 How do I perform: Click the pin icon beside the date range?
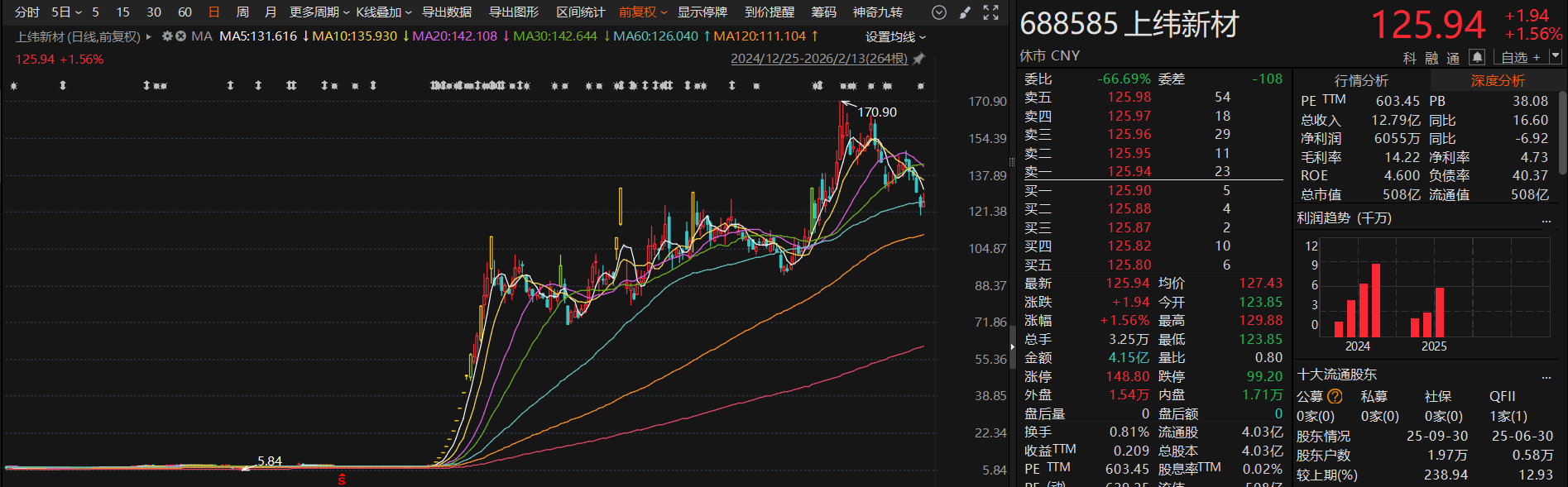(x=918, y=59)
